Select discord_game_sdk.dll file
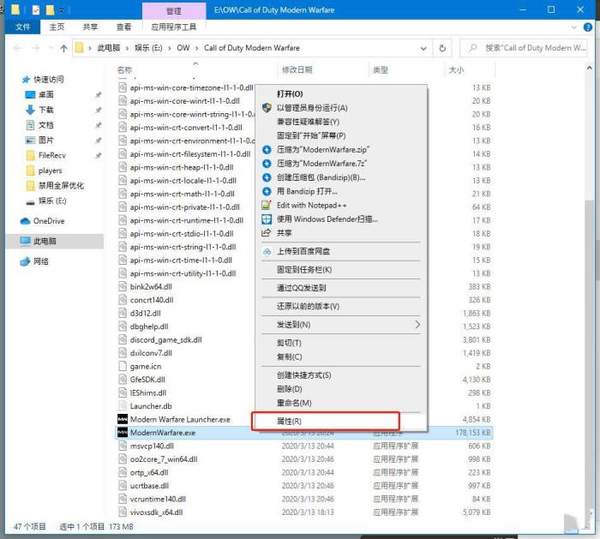This screenshot has height=539, width=600. point(166,340)
